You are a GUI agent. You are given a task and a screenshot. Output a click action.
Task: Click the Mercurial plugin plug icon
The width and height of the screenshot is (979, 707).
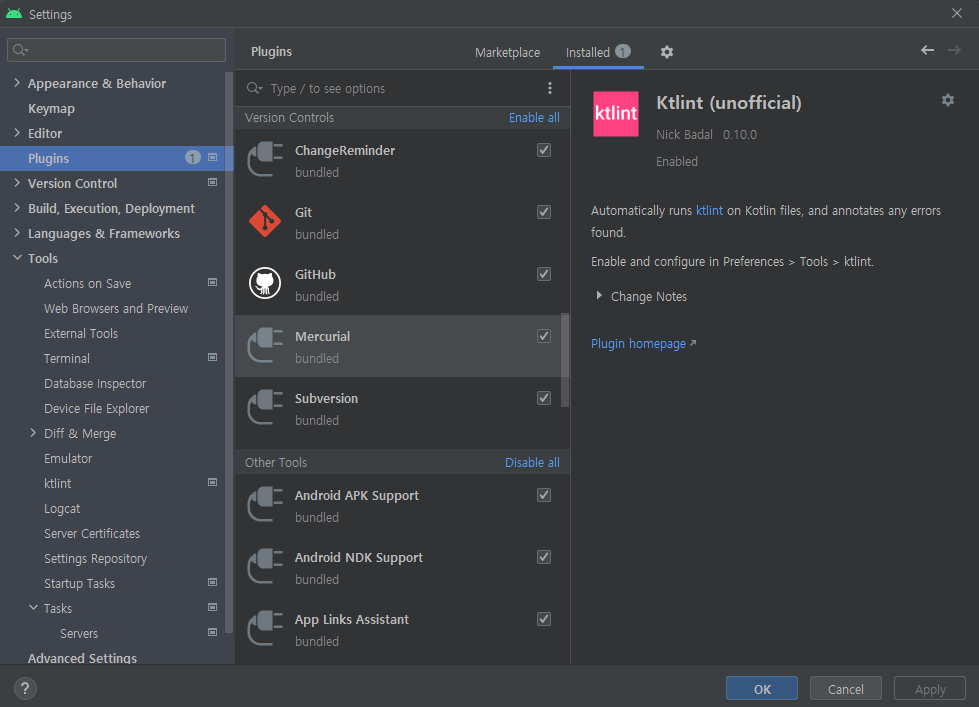click(265, 345)
